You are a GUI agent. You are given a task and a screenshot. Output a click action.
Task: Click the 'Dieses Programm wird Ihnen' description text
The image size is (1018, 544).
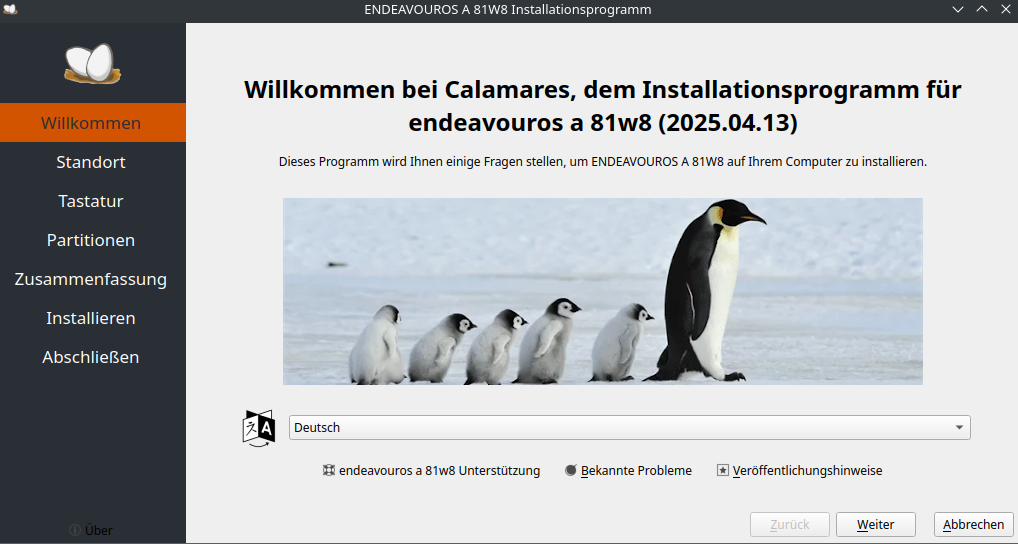point(602,162)
